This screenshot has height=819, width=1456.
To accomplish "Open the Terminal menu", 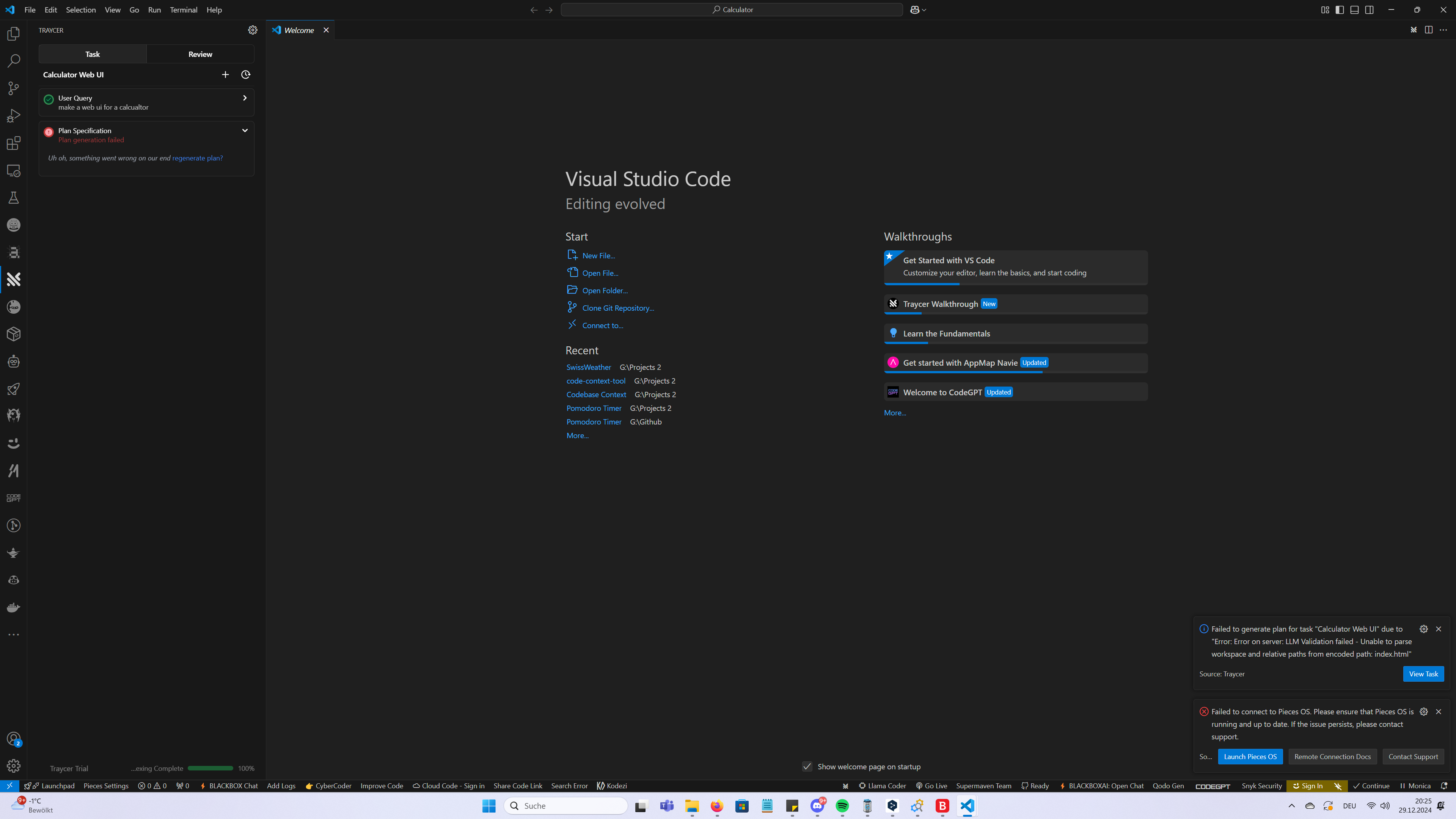I will [x=184, y=9].
